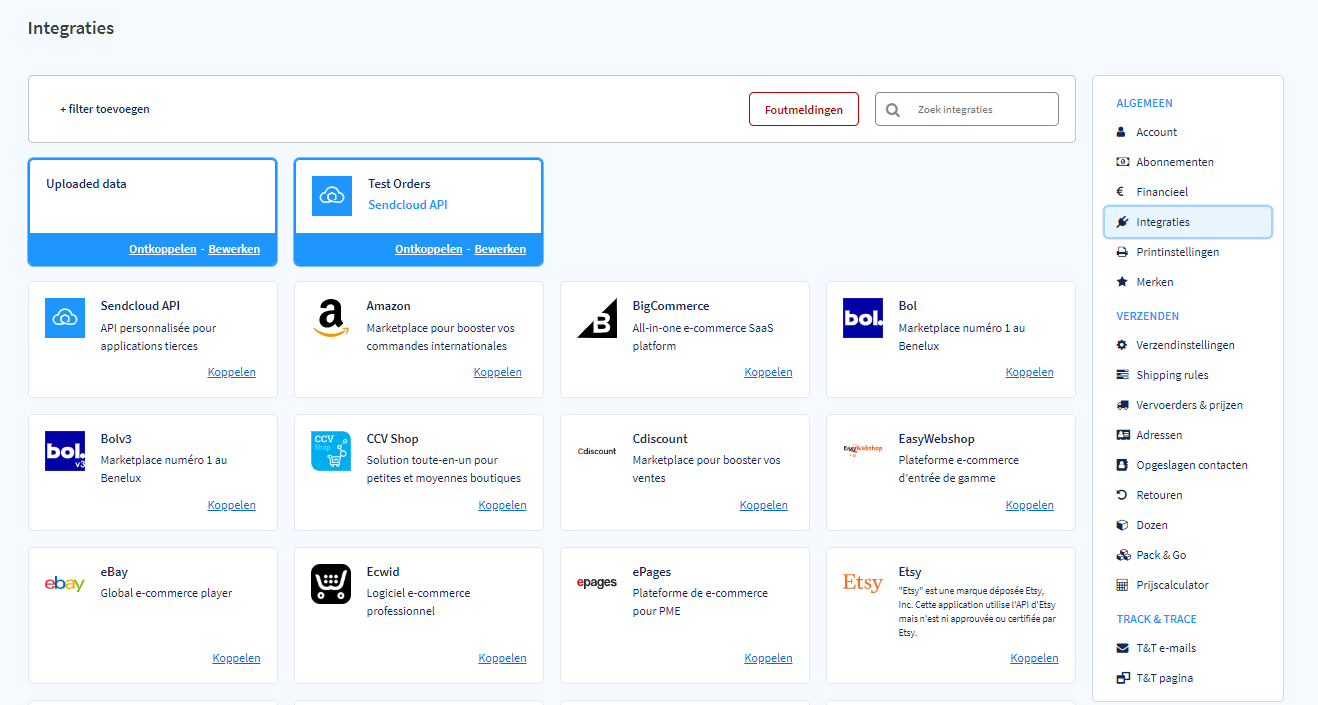Click Koppelen for Bolv3
Screen dimensions: 1318x705
click(x=232, y=505)
